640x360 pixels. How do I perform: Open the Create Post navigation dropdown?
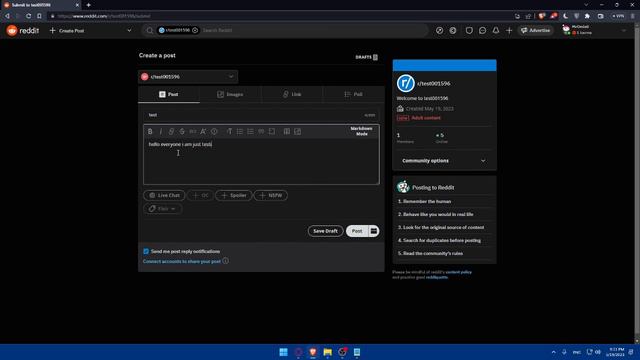pos(91,31)
